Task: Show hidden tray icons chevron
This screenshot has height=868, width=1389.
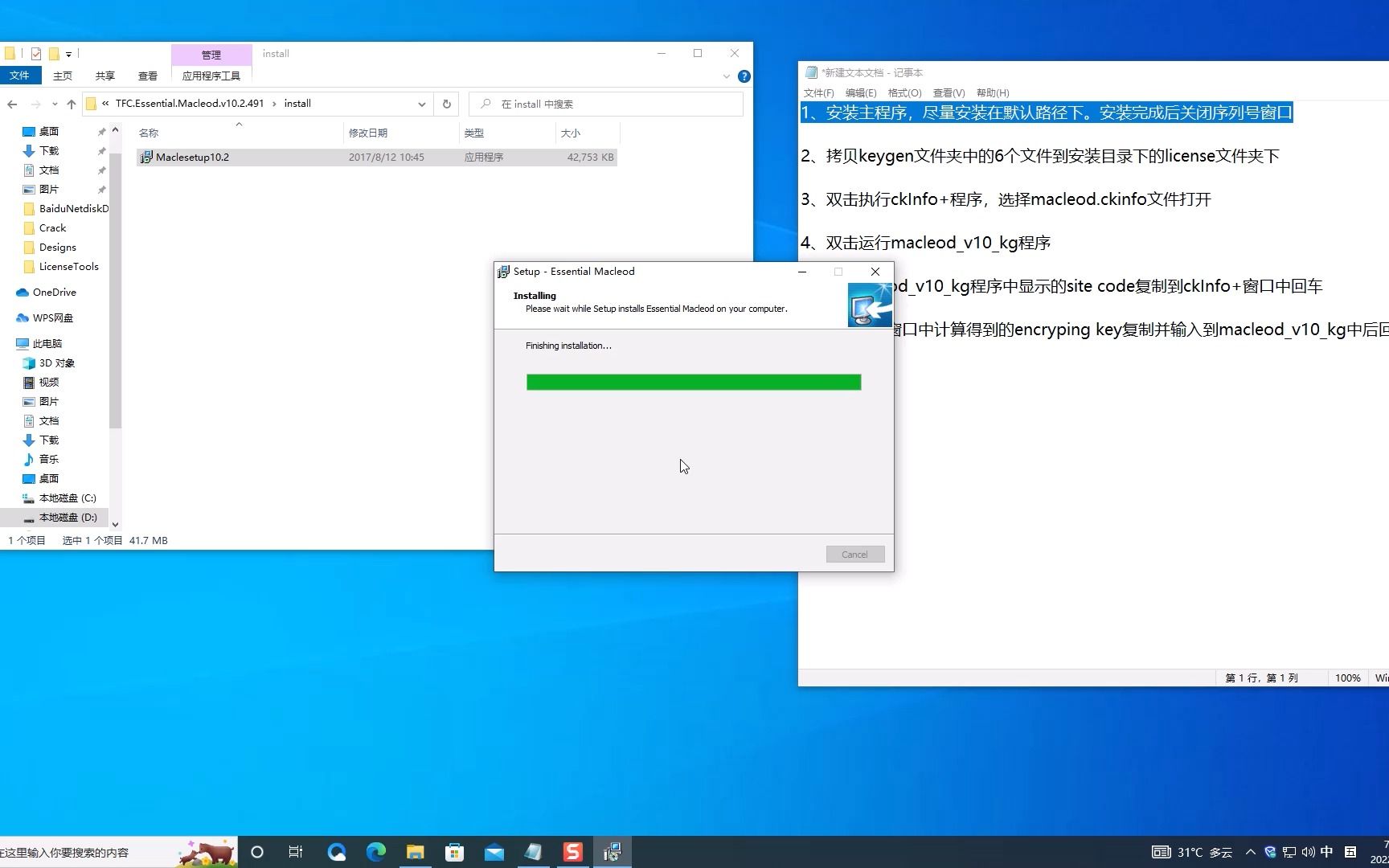Action: [x=1250, y=852]
